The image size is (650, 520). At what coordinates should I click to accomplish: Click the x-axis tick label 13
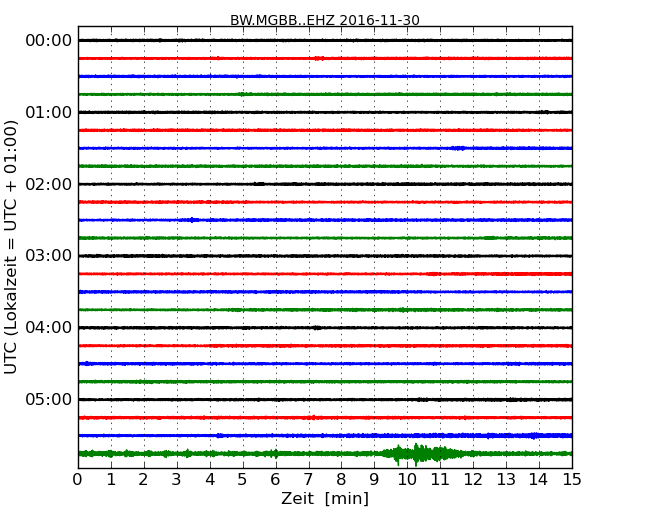(506, 479)
